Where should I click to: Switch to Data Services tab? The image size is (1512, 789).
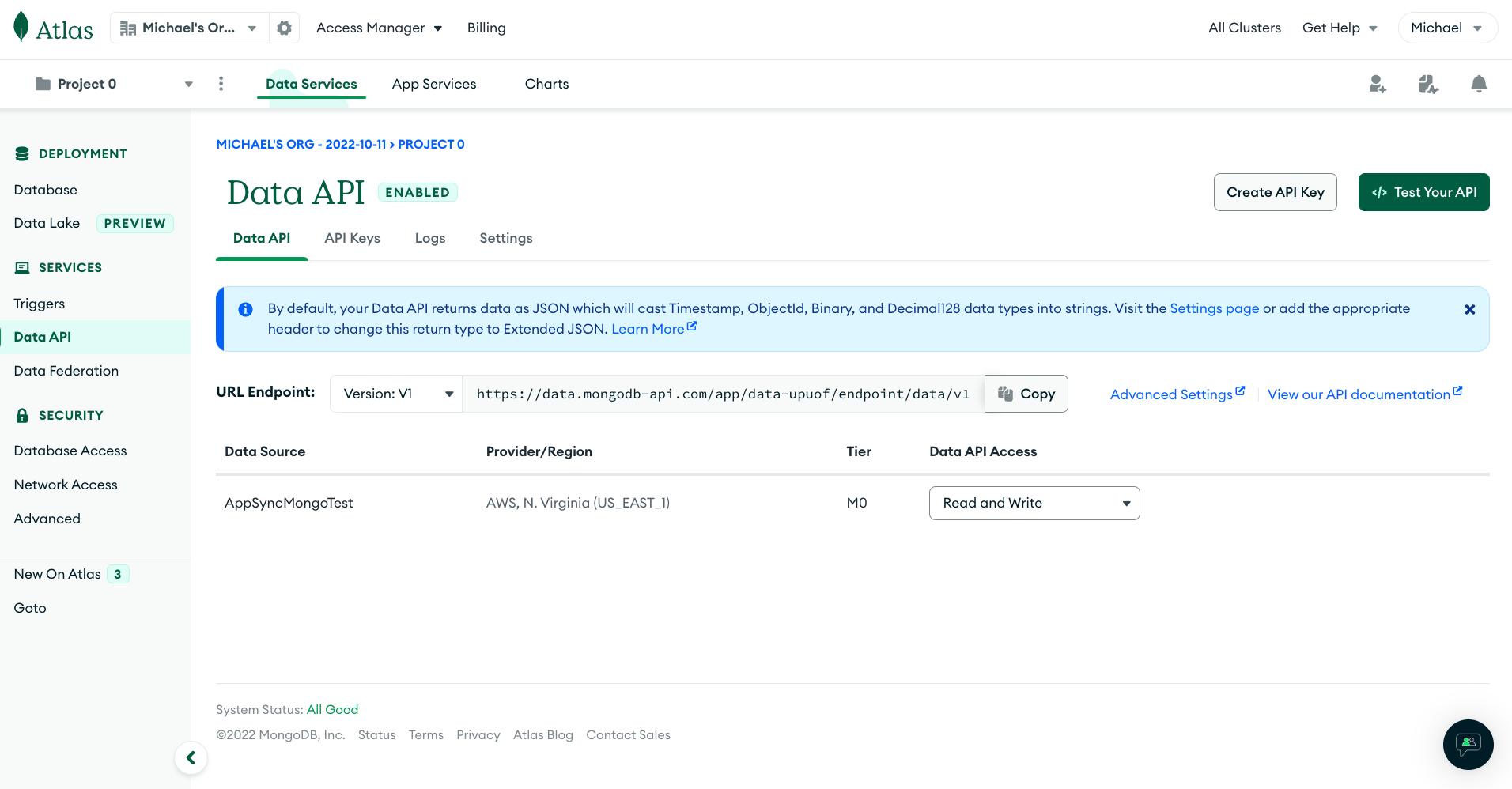pos(312,84)
